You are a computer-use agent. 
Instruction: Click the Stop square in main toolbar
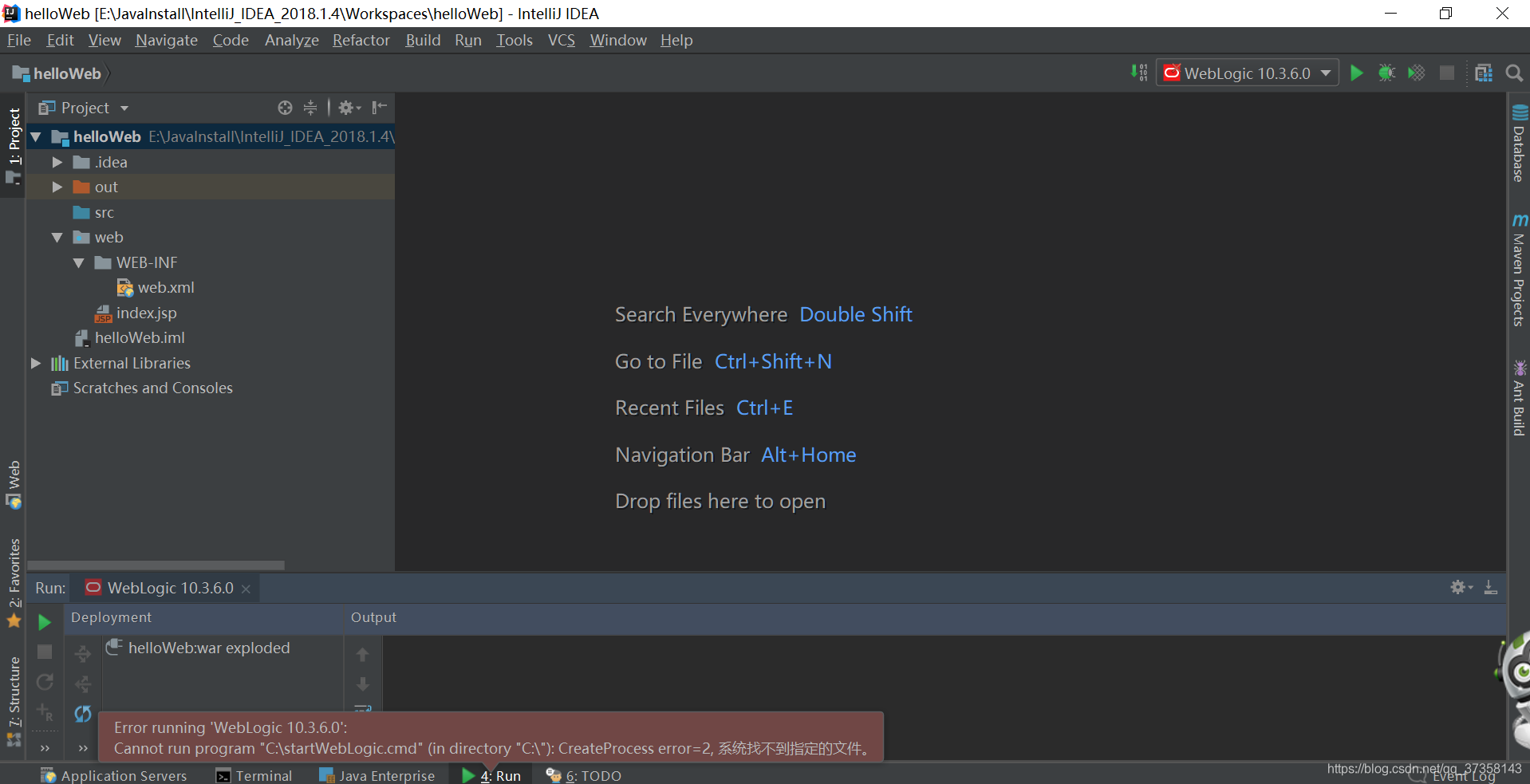coord(1446,73)
